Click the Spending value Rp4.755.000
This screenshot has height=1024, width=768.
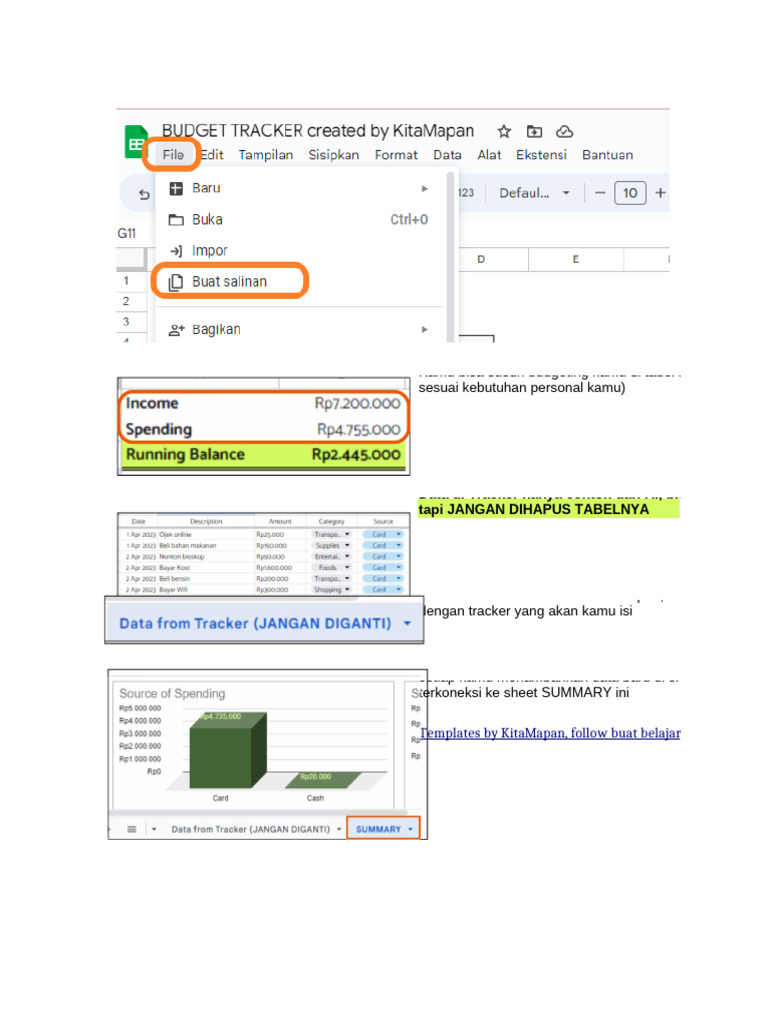359,430
